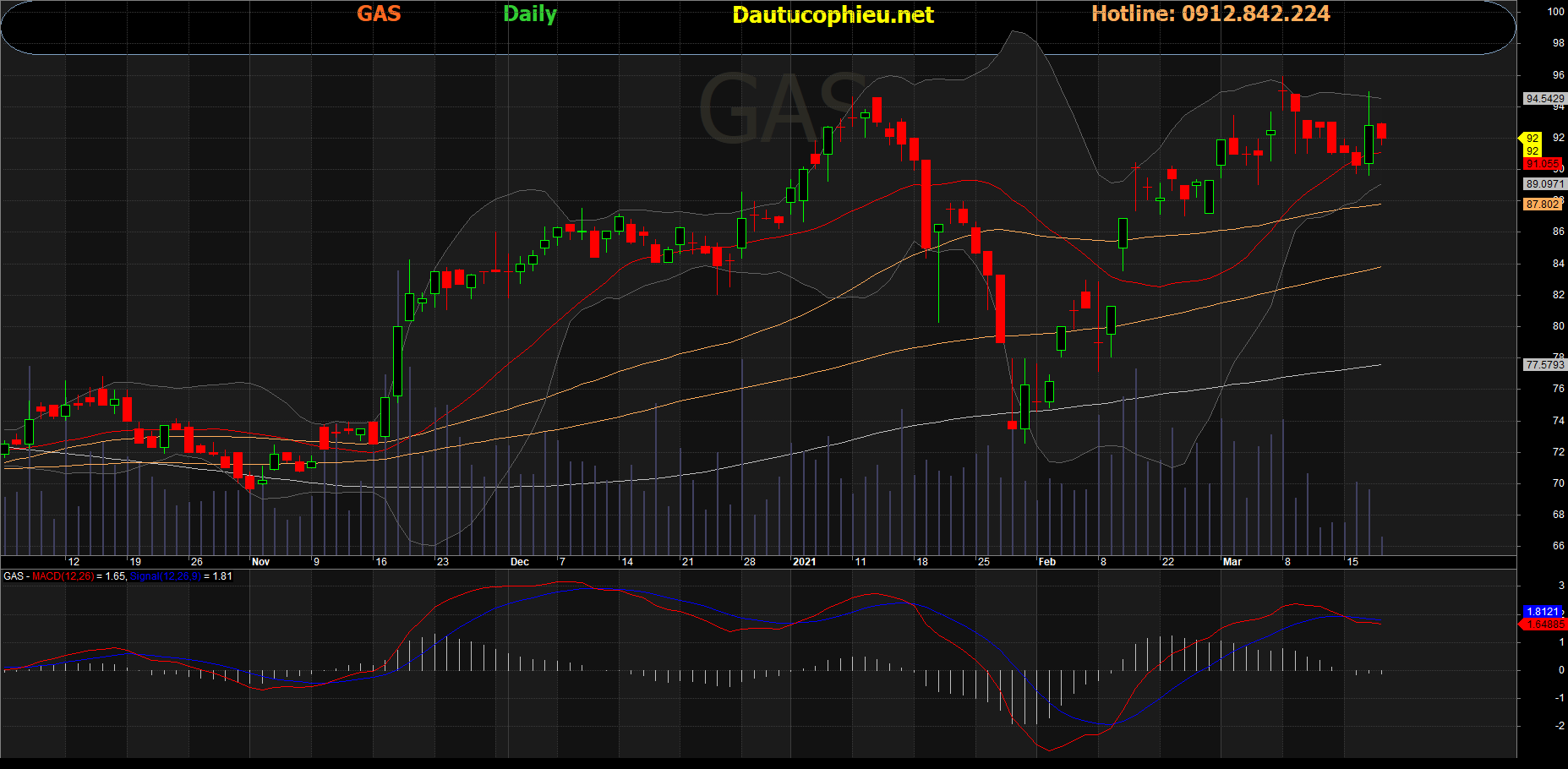
Task: Select the orange 87.802 price tag
Action: point(1542,205)
